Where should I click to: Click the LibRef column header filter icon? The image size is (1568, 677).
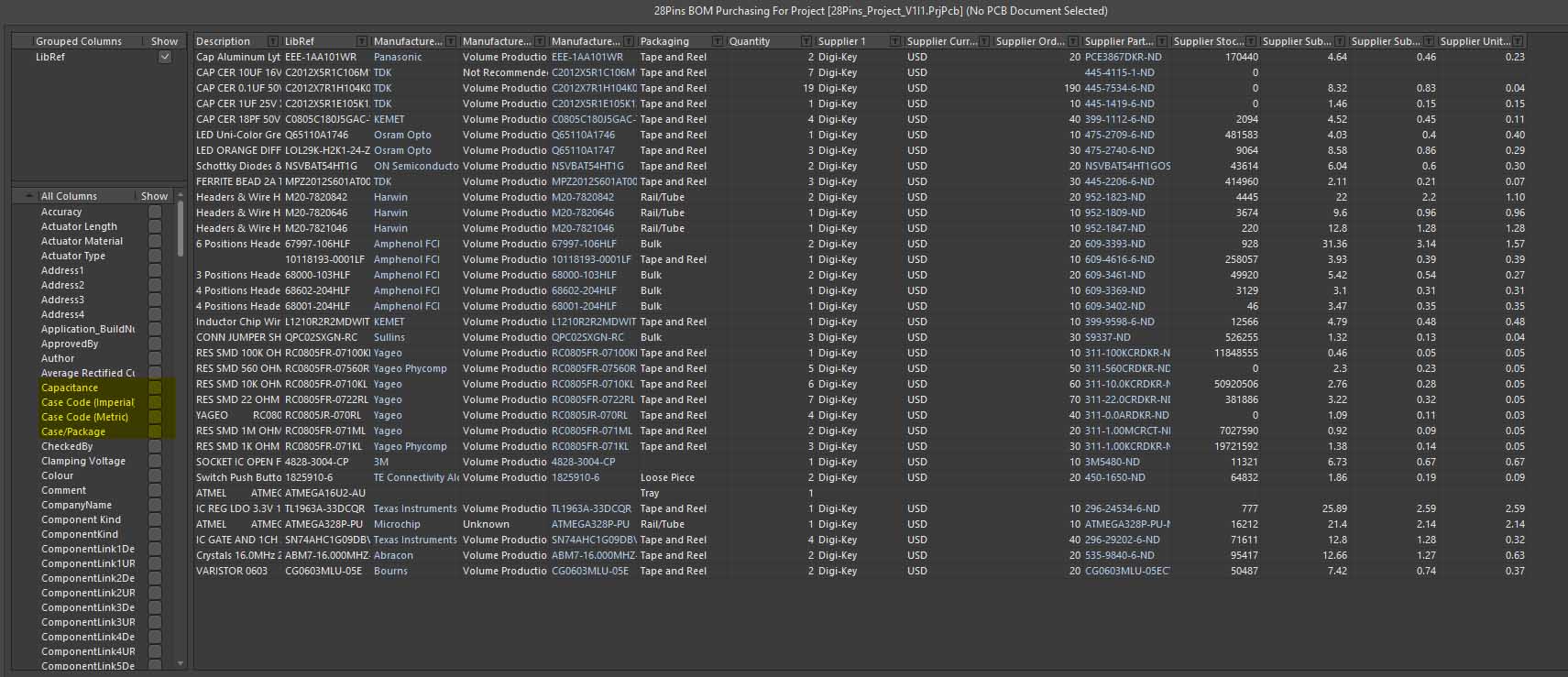tap(361, 41)
